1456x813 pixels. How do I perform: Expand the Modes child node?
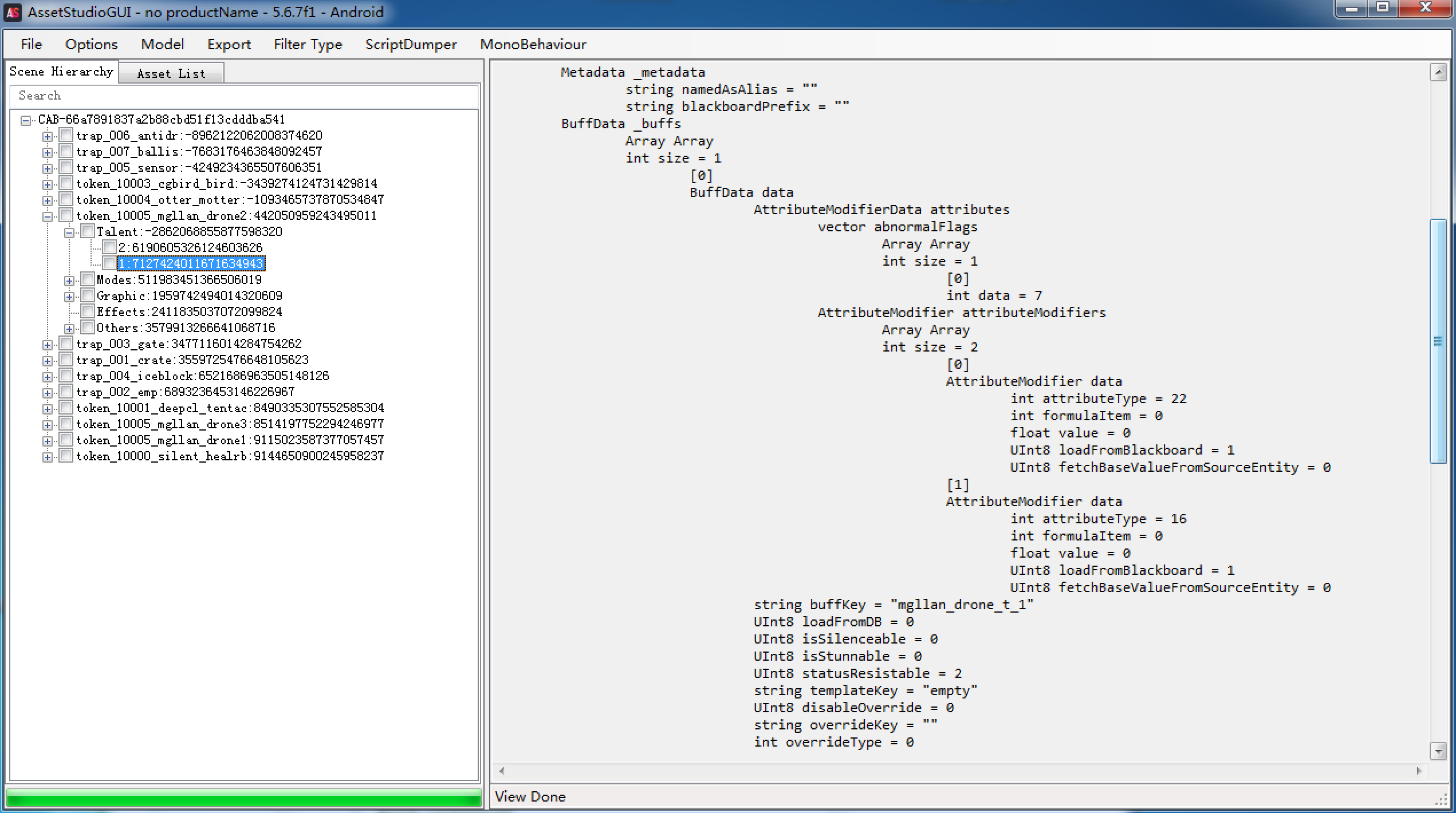point(69,281)
